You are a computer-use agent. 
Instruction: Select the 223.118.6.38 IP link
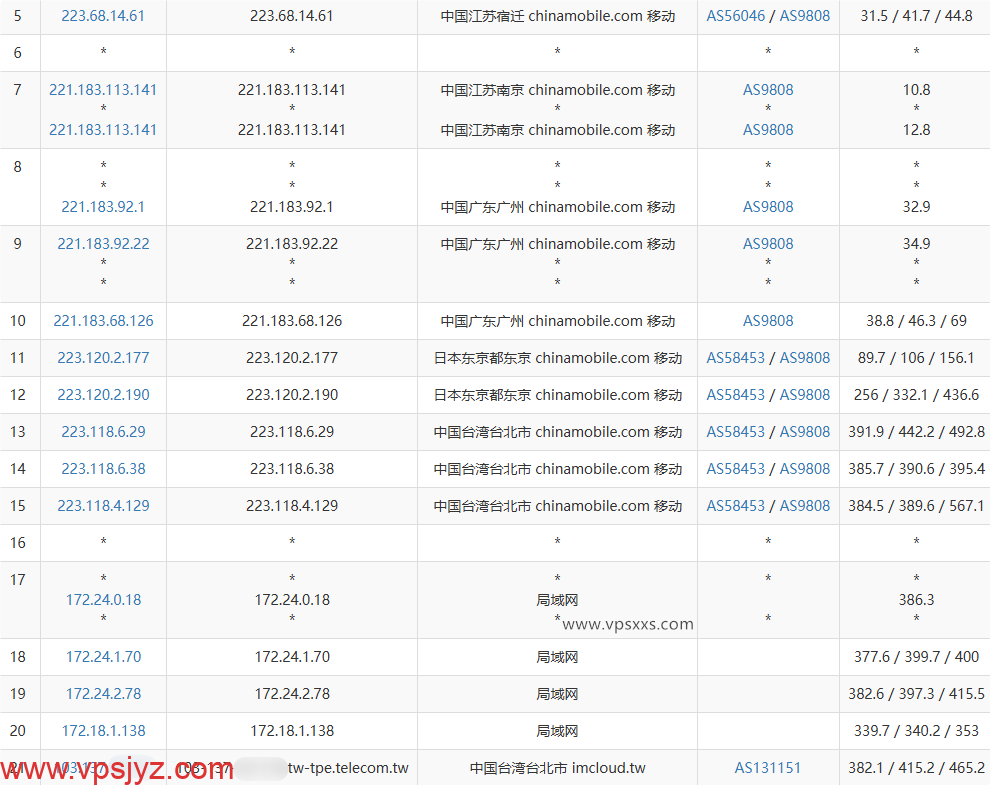coord(103,468)
